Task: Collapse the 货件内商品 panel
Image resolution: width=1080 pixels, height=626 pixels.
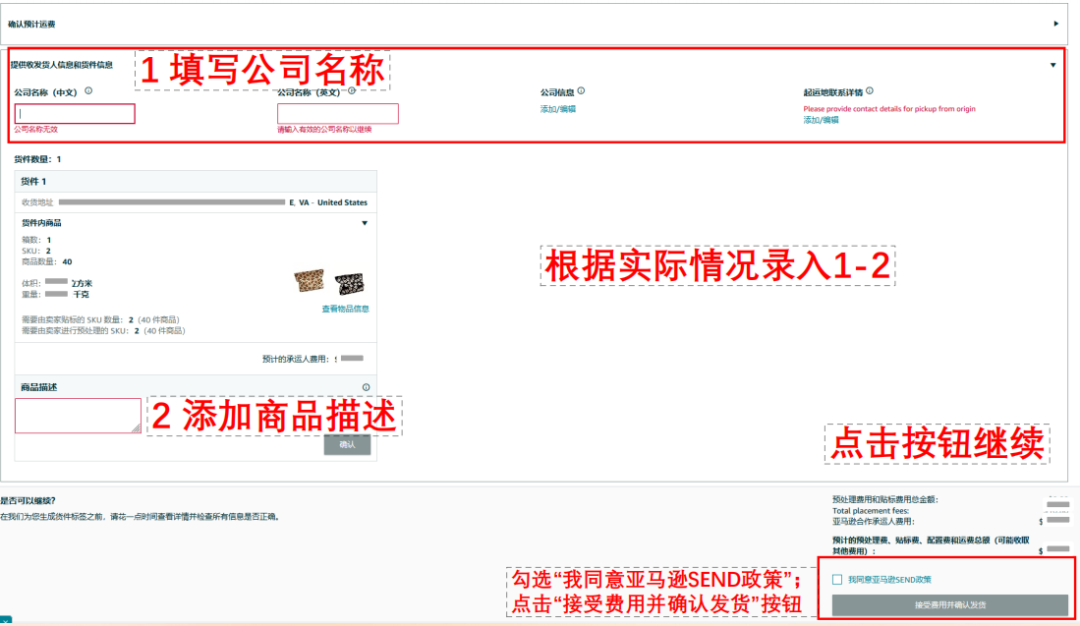Action: (364, 223)
